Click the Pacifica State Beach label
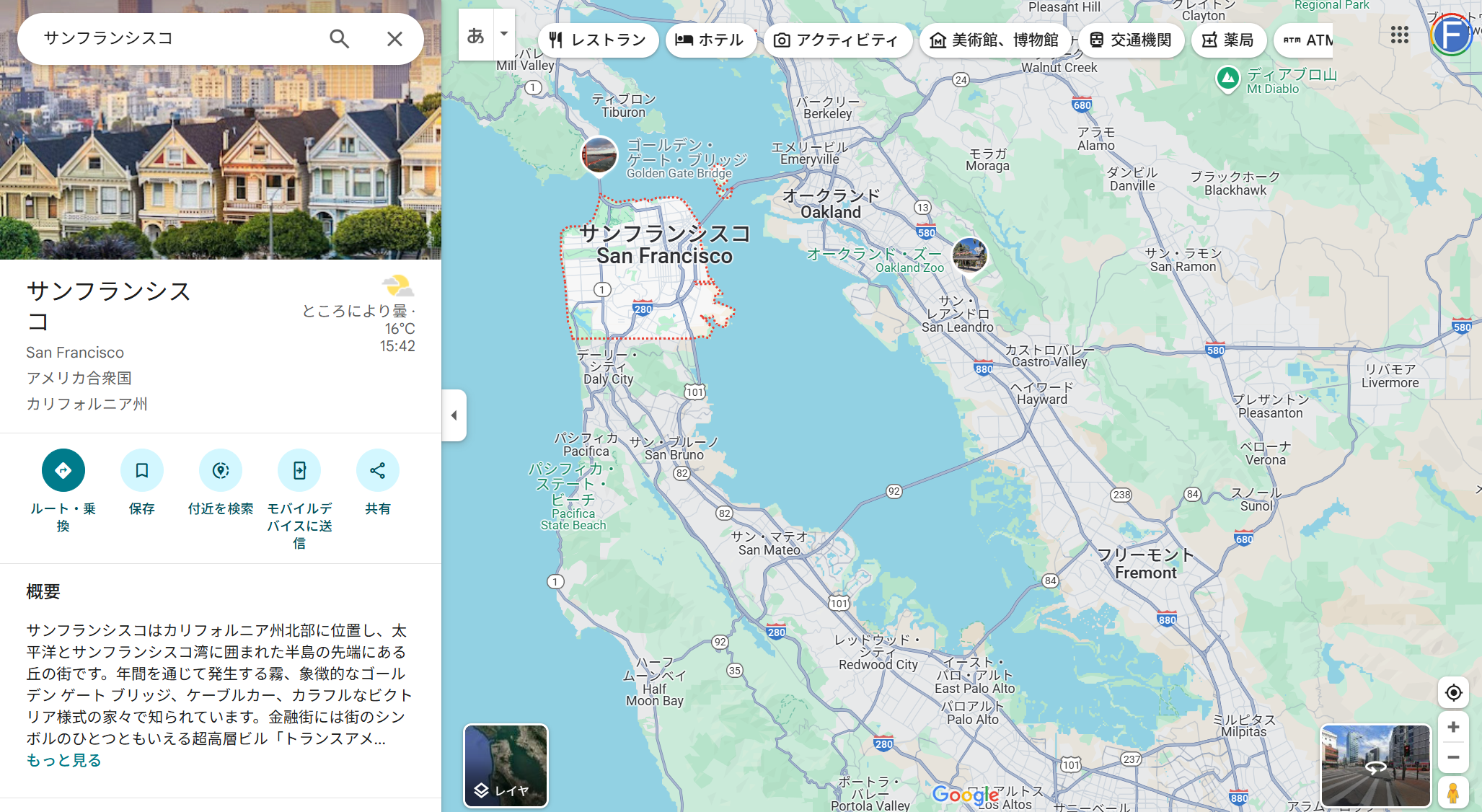 [x=573, y=497]
